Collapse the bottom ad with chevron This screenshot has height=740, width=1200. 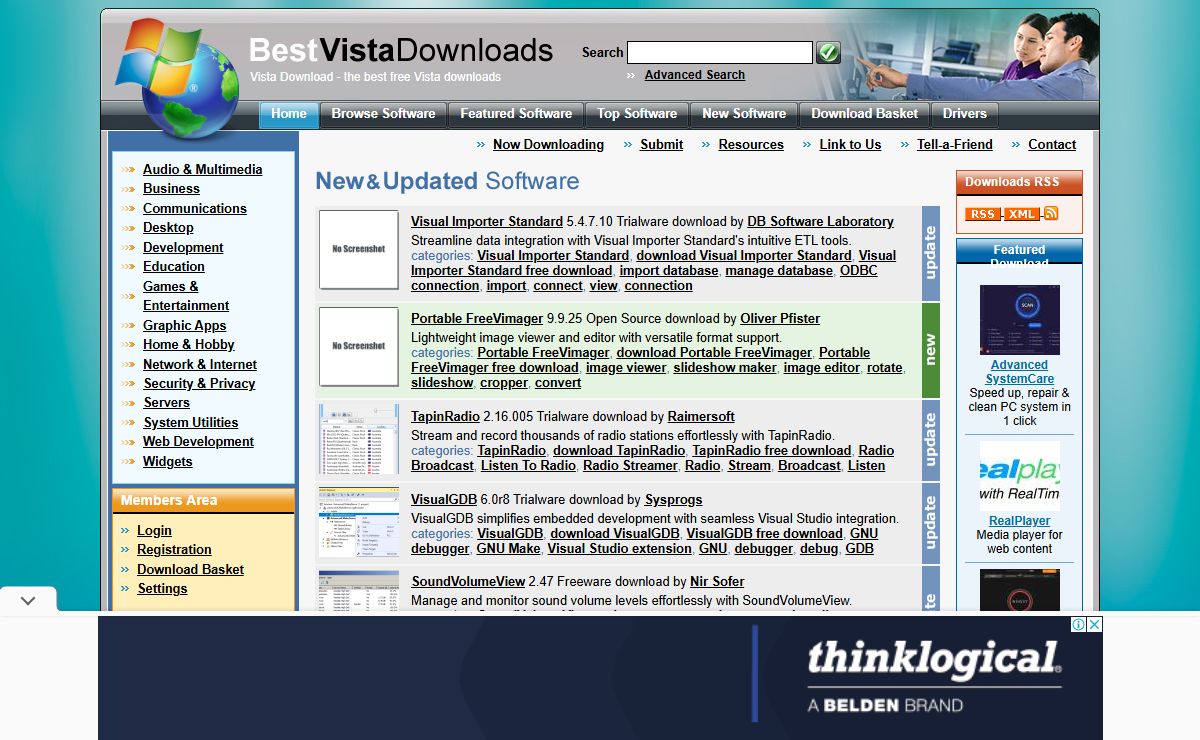(x=28, y=601)
